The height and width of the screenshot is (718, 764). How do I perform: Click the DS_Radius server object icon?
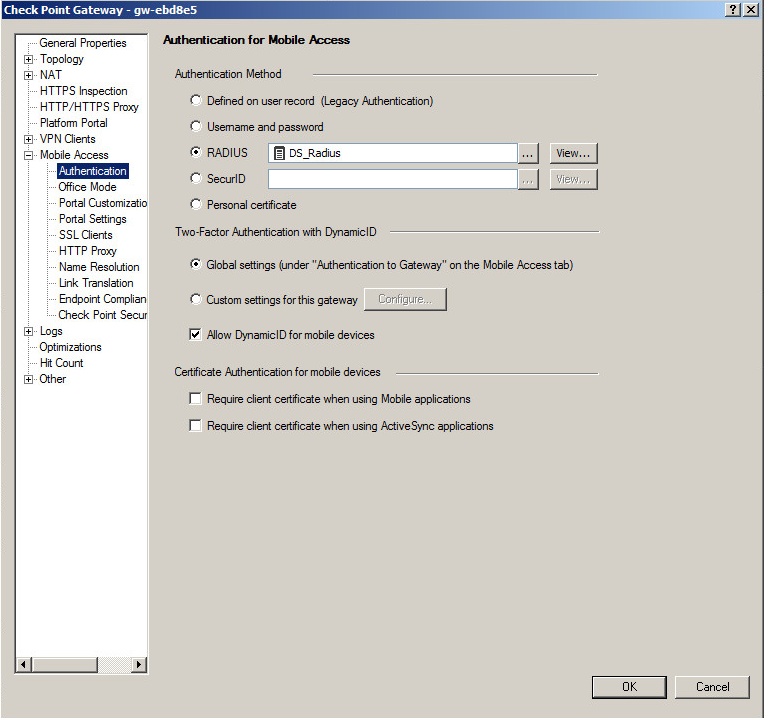[279, 153]
